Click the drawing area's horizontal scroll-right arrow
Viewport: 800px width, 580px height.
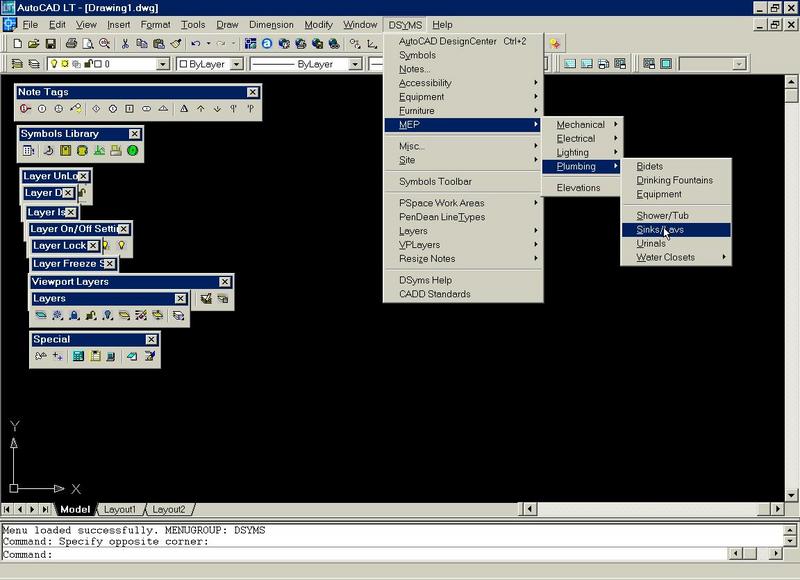point(778,509)
